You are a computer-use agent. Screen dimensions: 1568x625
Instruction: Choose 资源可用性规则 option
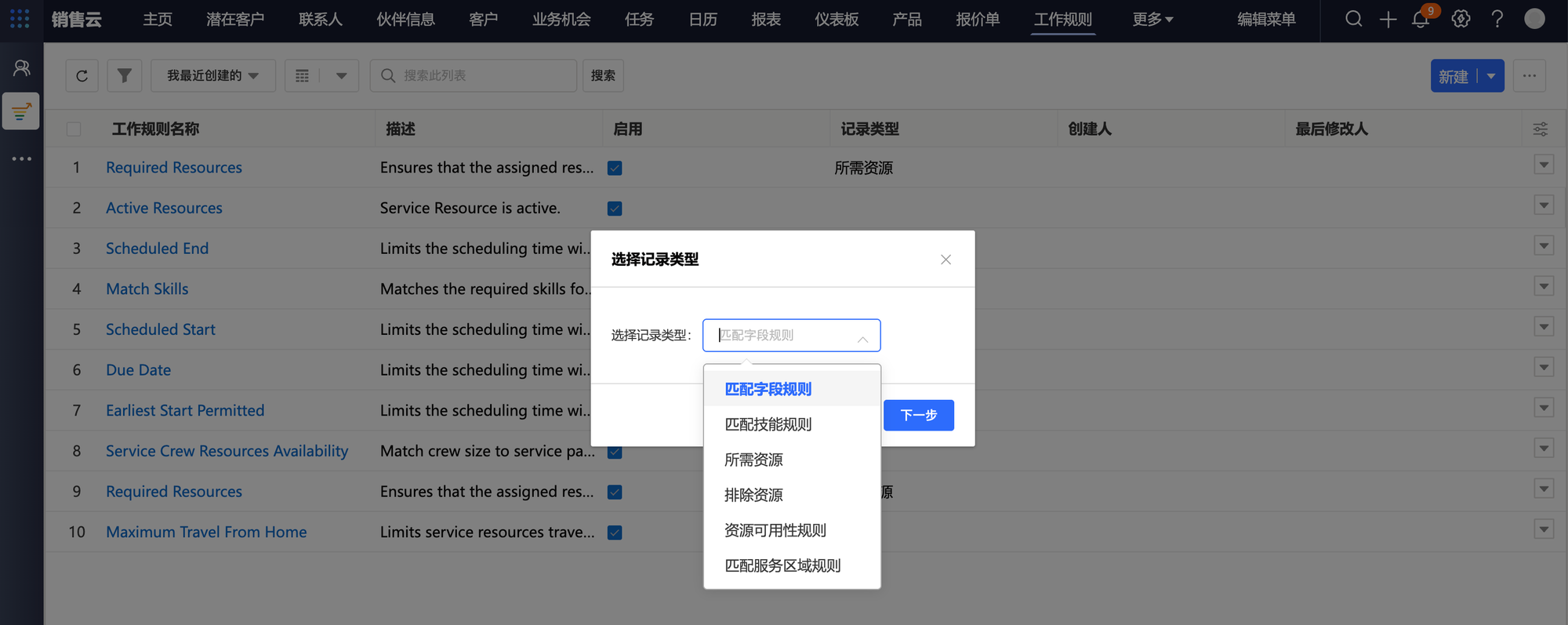click(x=775, y=530)
